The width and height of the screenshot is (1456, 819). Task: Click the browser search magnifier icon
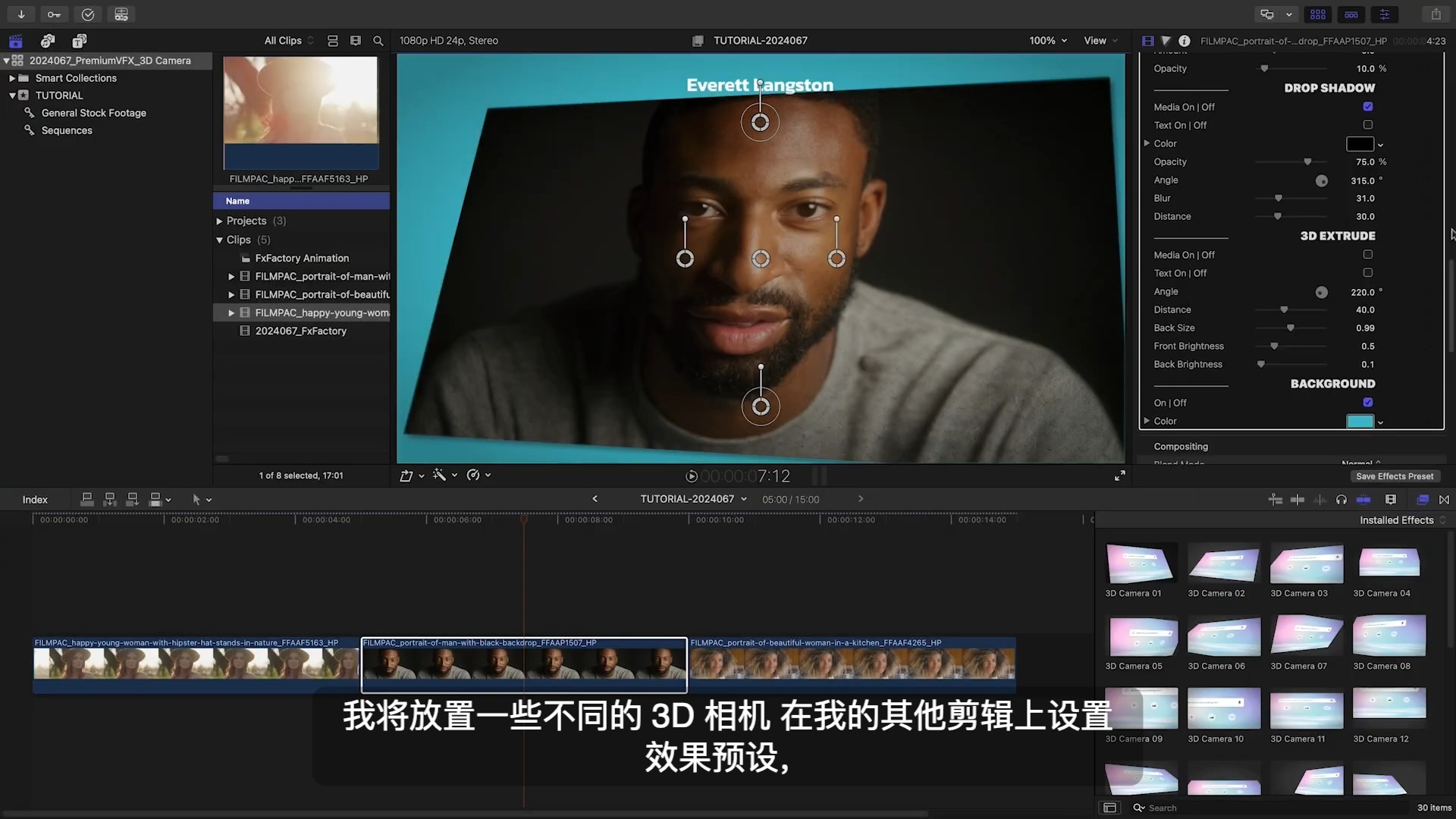pos(378,41)
